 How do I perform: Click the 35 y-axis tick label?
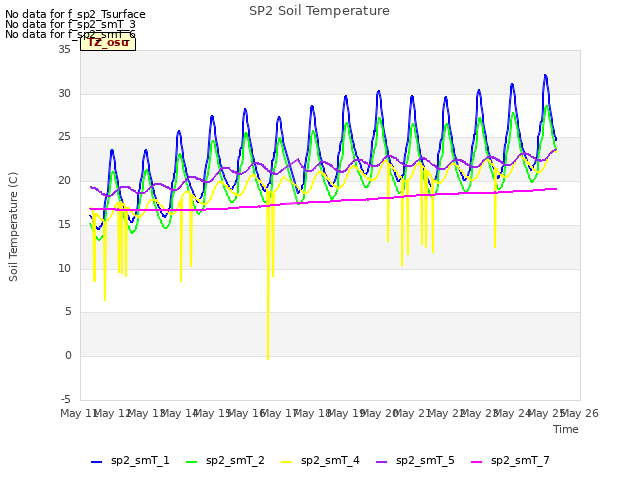pyautogui.click(x=64, y=50)
